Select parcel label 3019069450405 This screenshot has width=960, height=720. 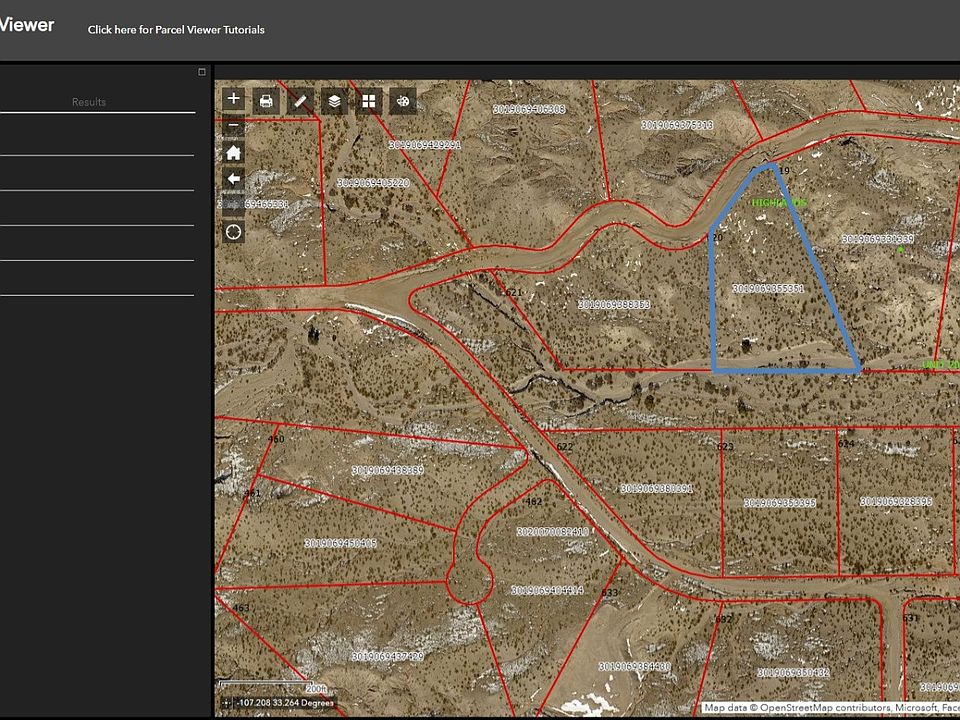(341, 543)
